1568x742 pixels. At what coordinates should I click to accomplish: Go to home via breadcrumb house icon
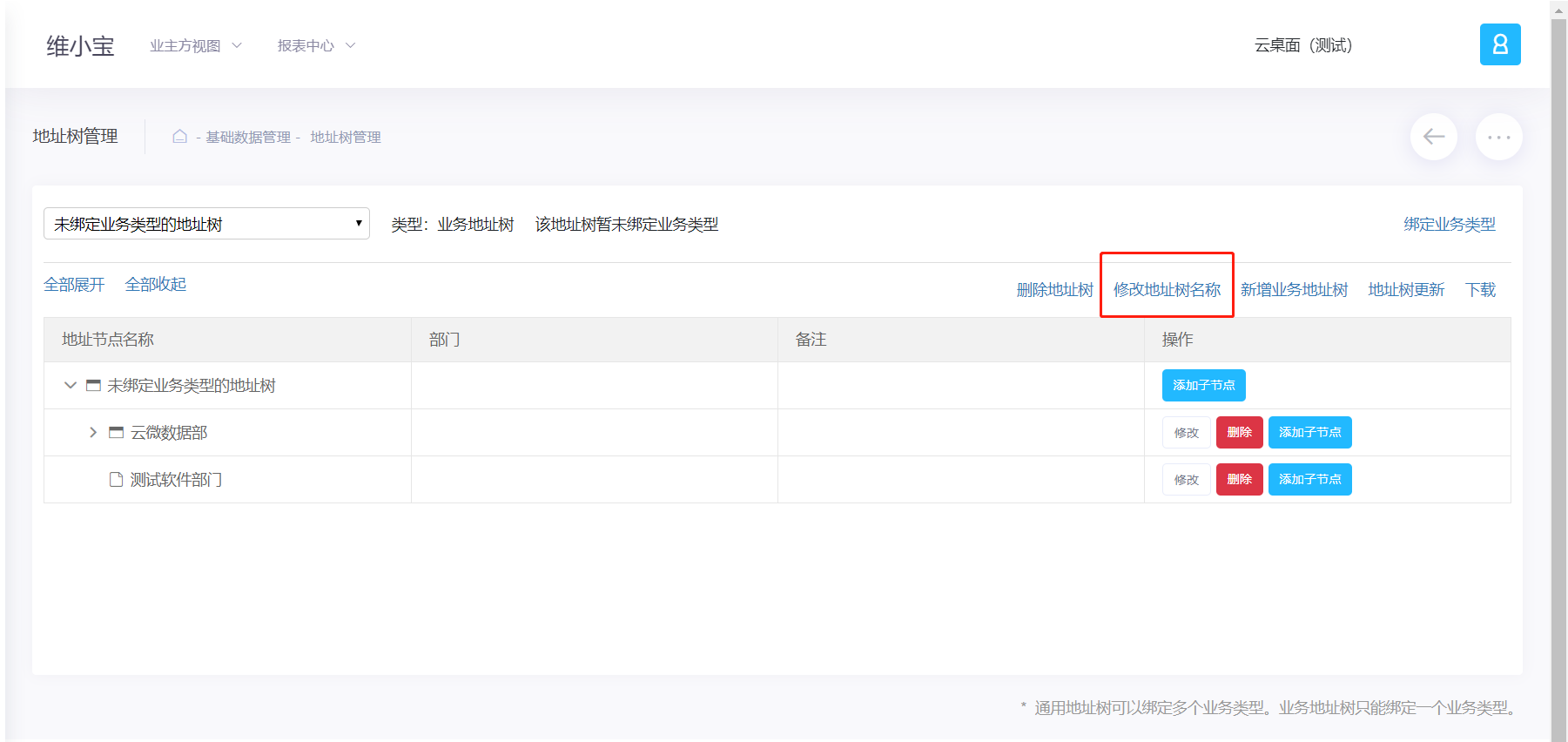pos(179,136)
